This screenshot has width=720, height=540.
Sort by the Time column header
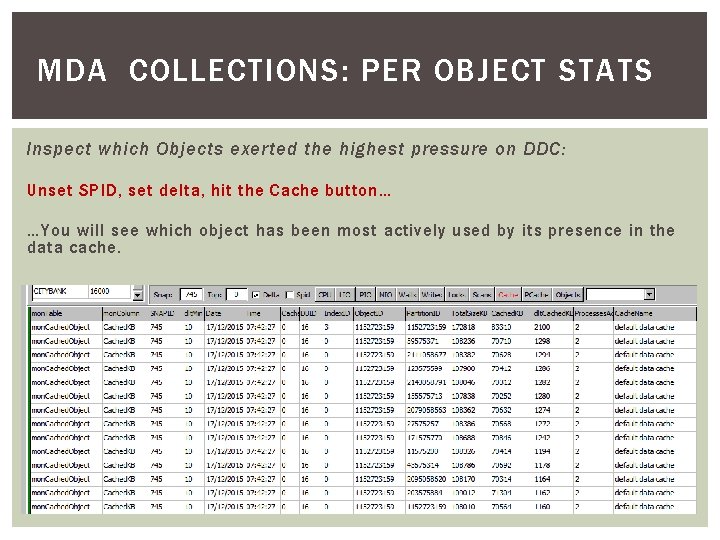pyautogui.click(x=262, y=314)
